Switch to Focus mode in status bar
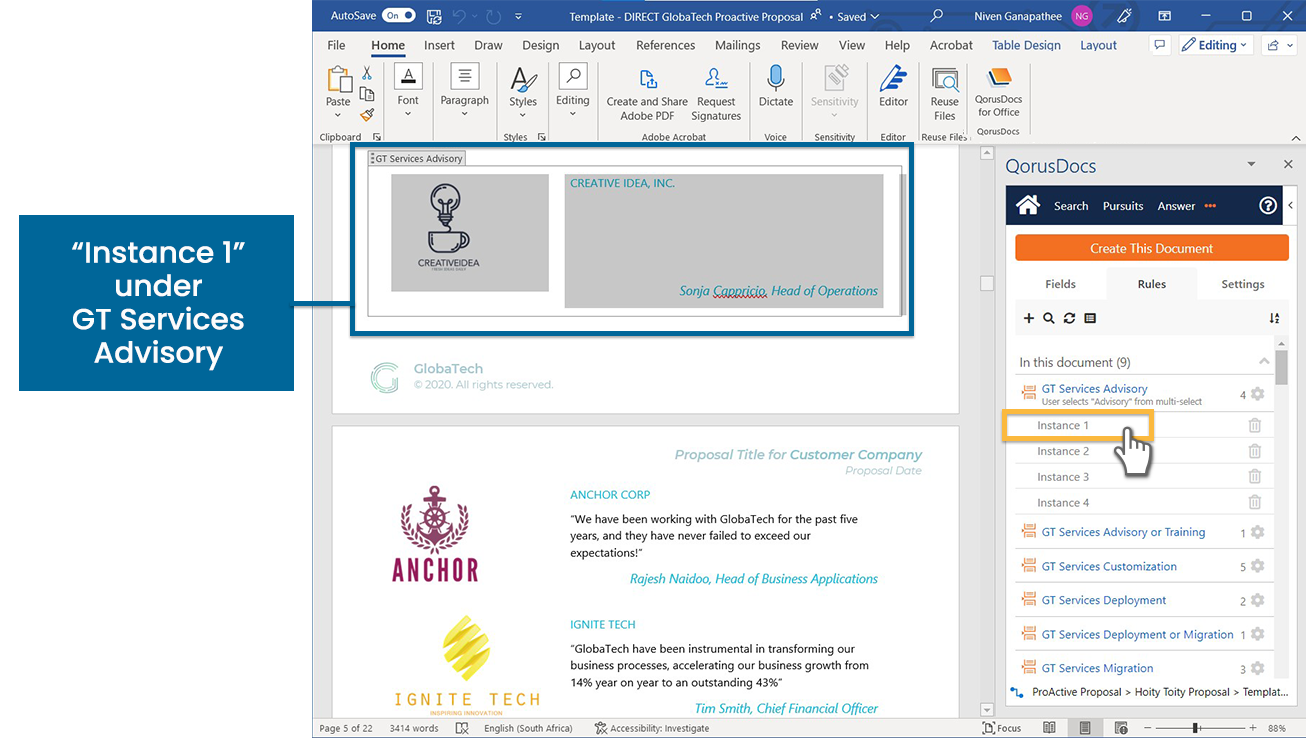The height and width of the screenshot is (738, 1306). [x=1002, y=728]
